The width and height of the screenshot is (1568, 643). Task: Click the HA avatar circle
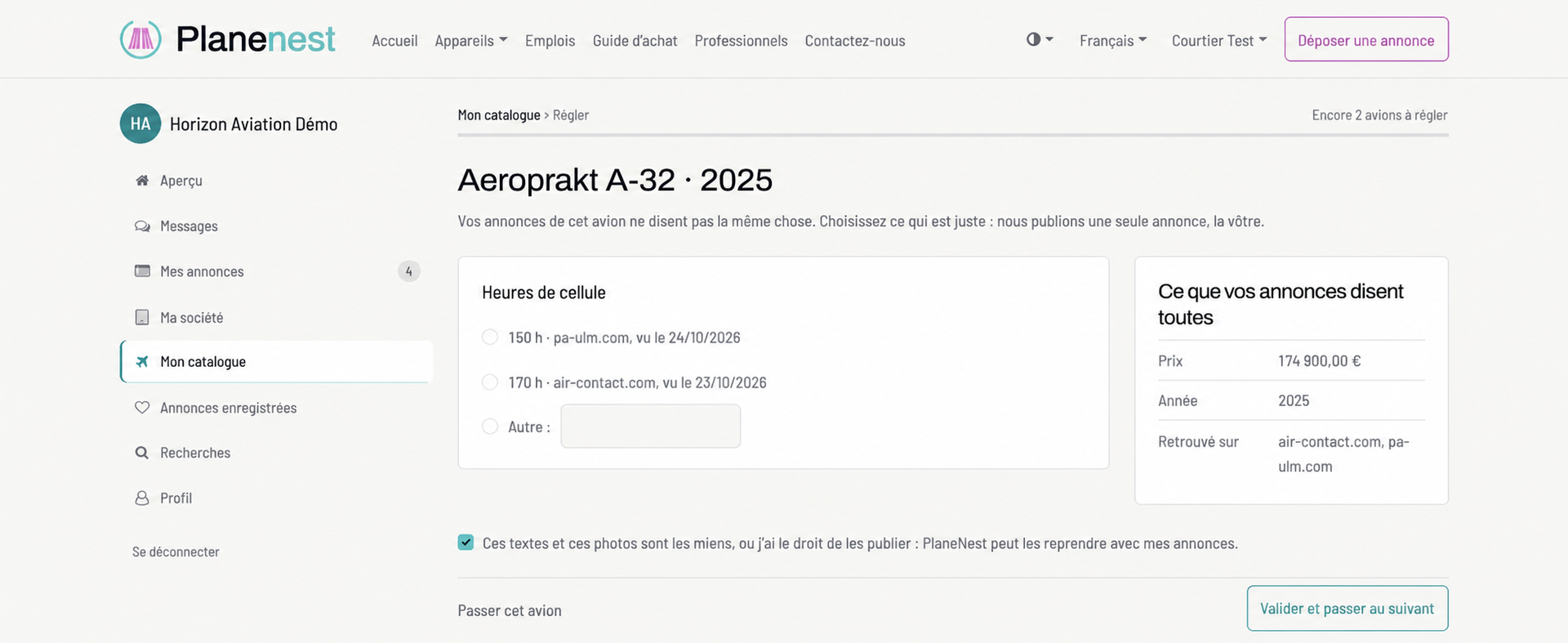(140, 123)
